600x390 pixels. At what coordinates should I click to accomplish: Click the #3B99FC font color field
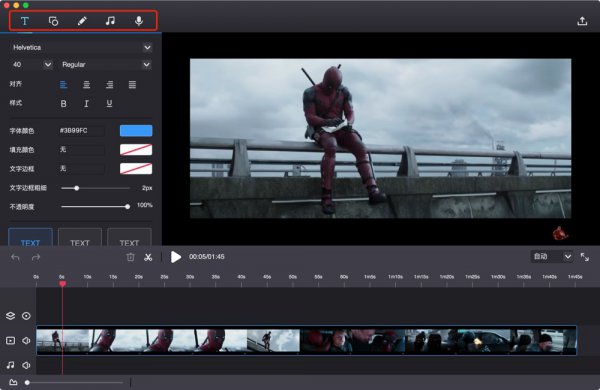81,131
